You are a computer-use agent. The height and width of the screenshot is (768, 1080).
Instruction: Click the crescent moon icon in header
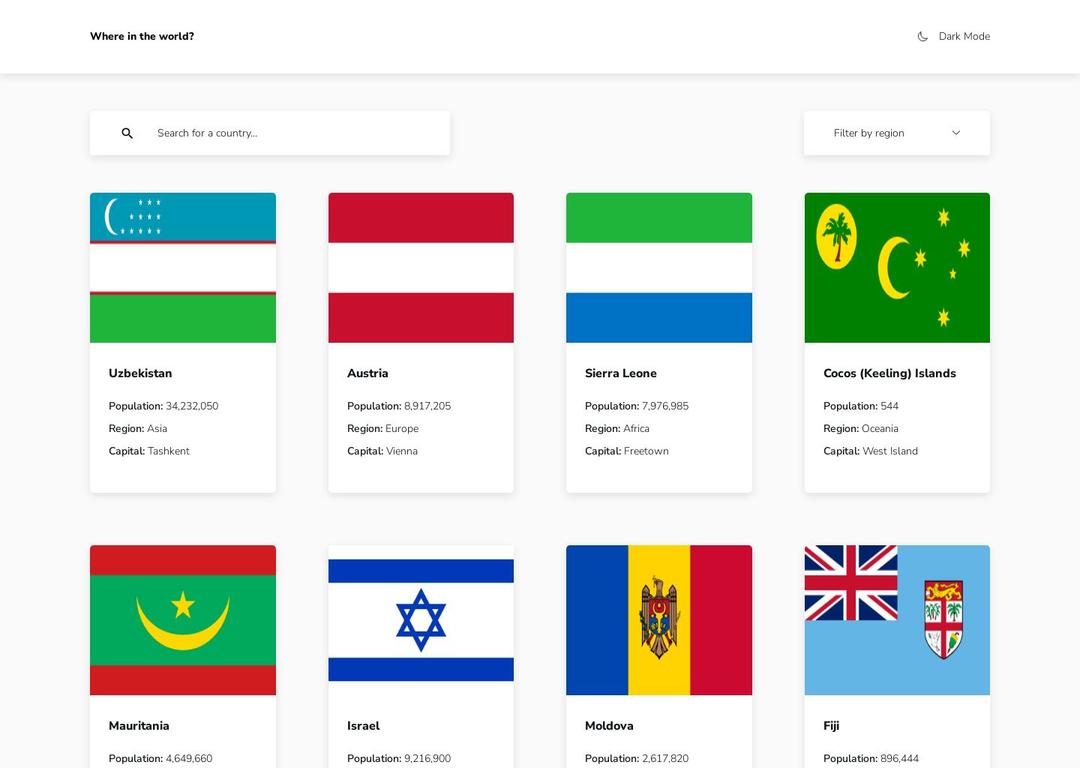[x=922, y=37]
